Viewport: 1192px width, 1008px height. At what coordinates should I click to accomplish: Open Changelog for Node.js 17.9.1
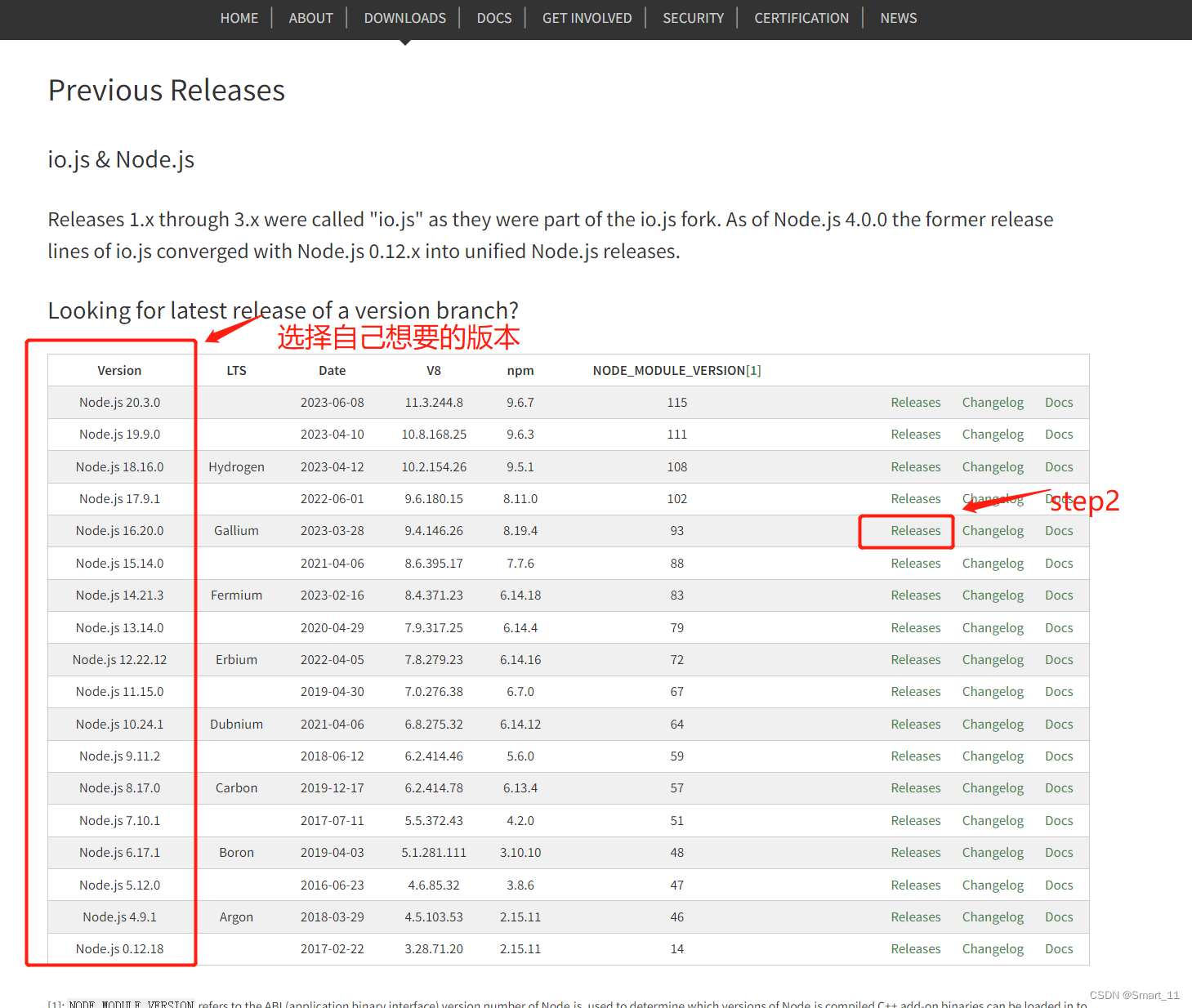[x=993, y=498]
